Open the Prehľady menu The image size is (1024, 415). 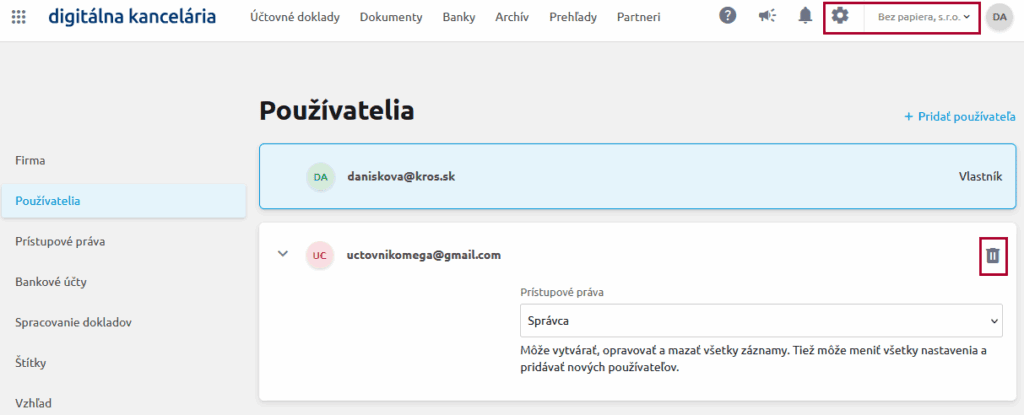click(x=573, y=17)
